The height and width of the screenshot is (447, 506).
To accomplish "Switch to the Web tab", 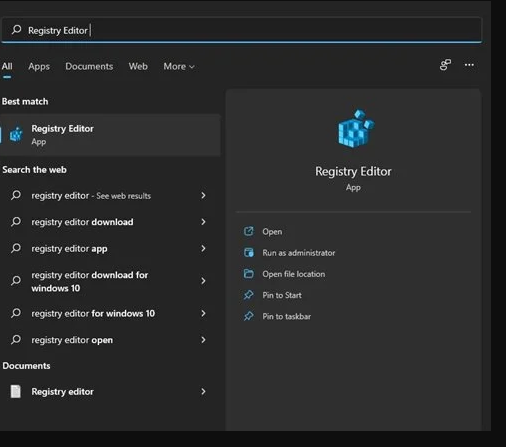I will 138,66.
